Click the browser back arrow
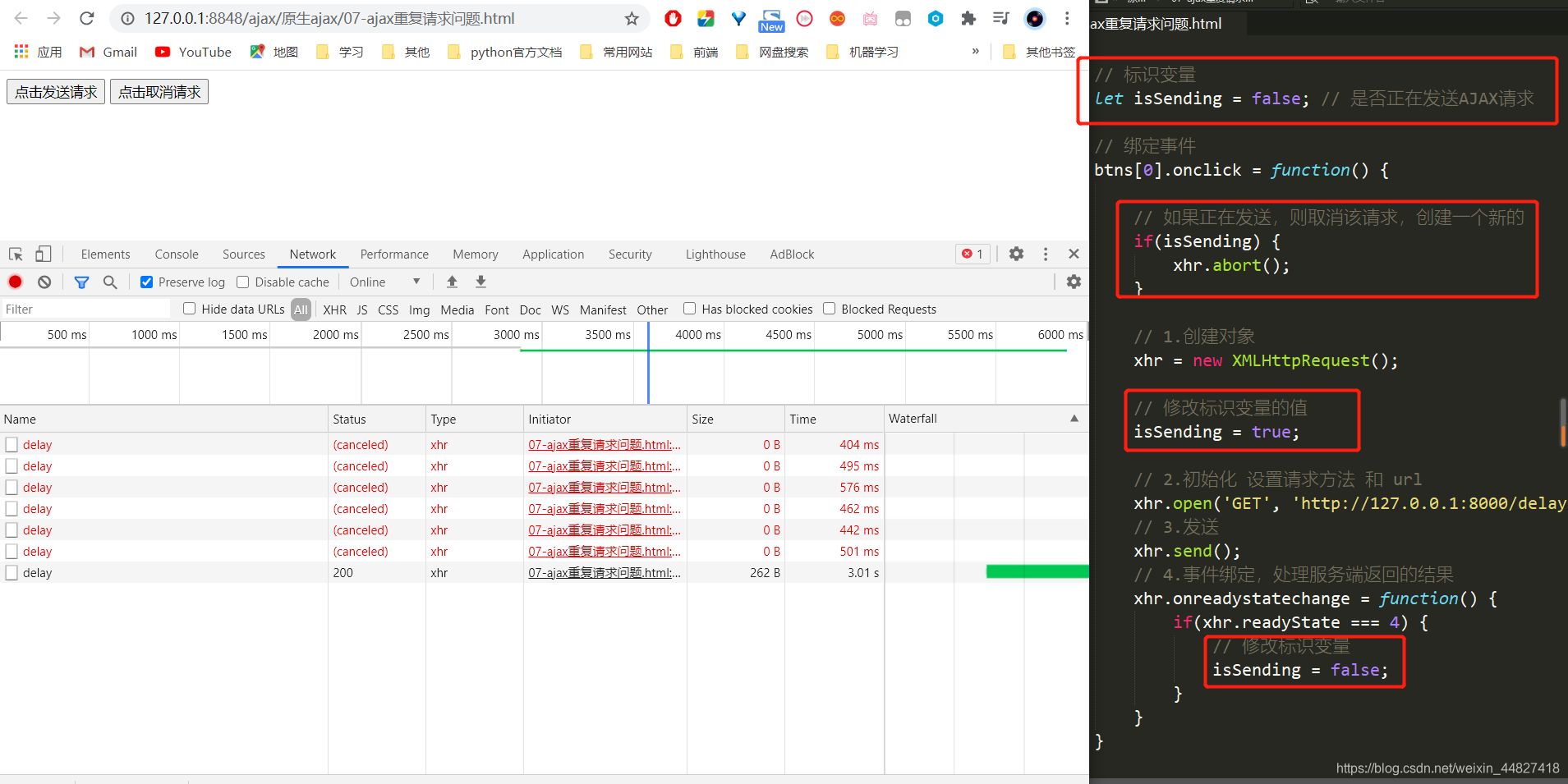 (21, 18)
